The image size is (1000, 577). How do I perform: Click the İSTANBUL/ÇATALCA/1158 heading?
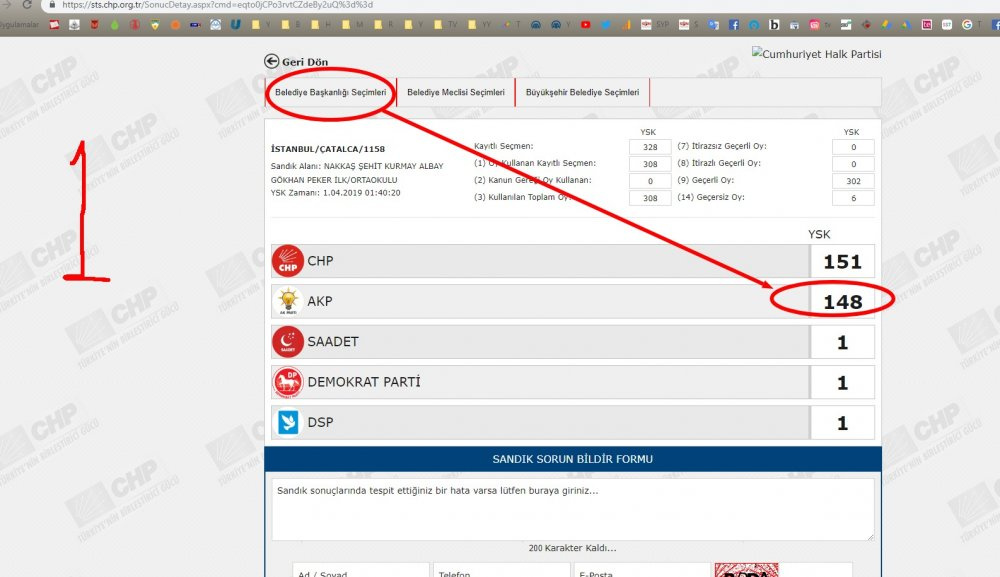coord(328,149)
